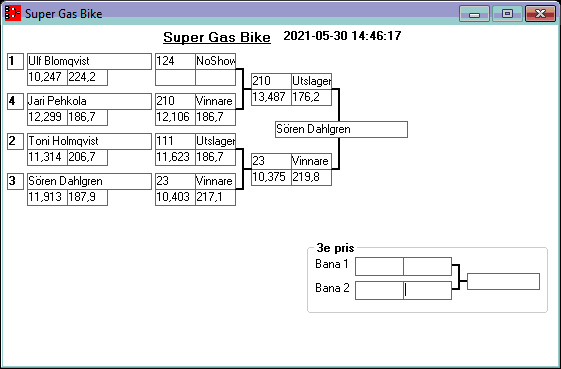
Task: Click first Bana 1 field in 3e pris
Action: point(379,267)
